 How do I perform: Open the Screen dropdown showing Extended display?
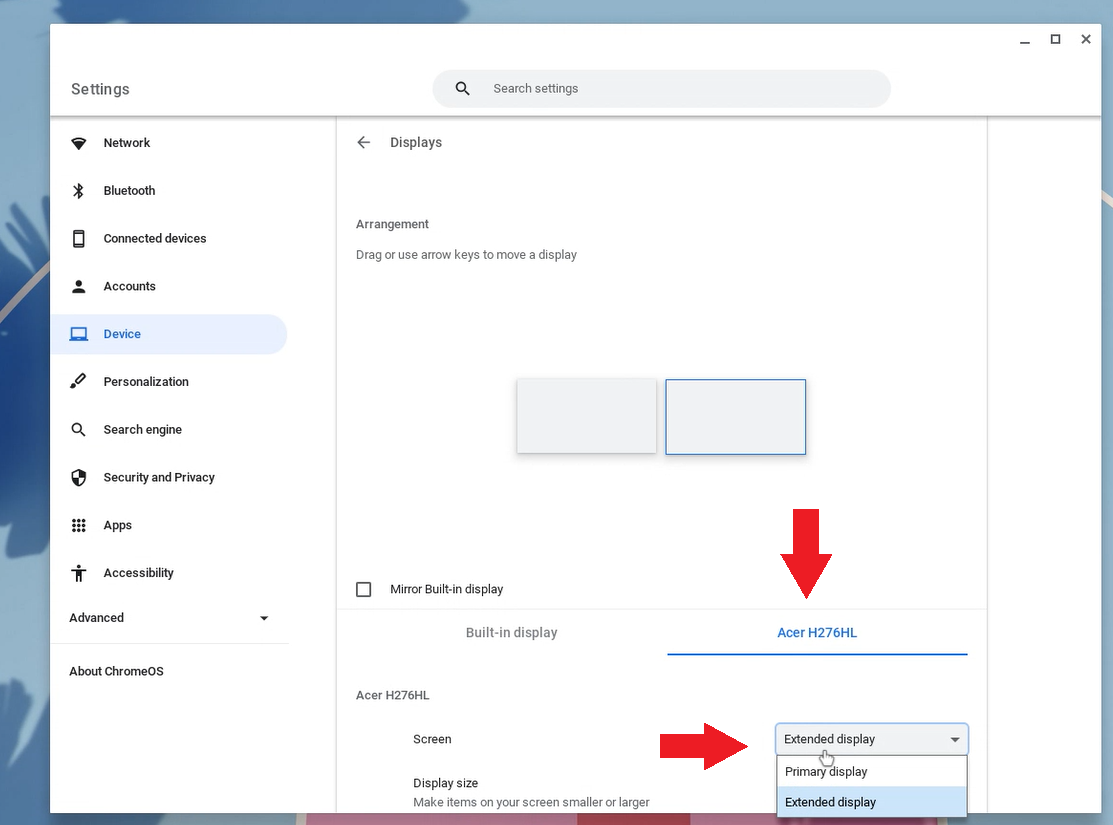tap(871, 739)
